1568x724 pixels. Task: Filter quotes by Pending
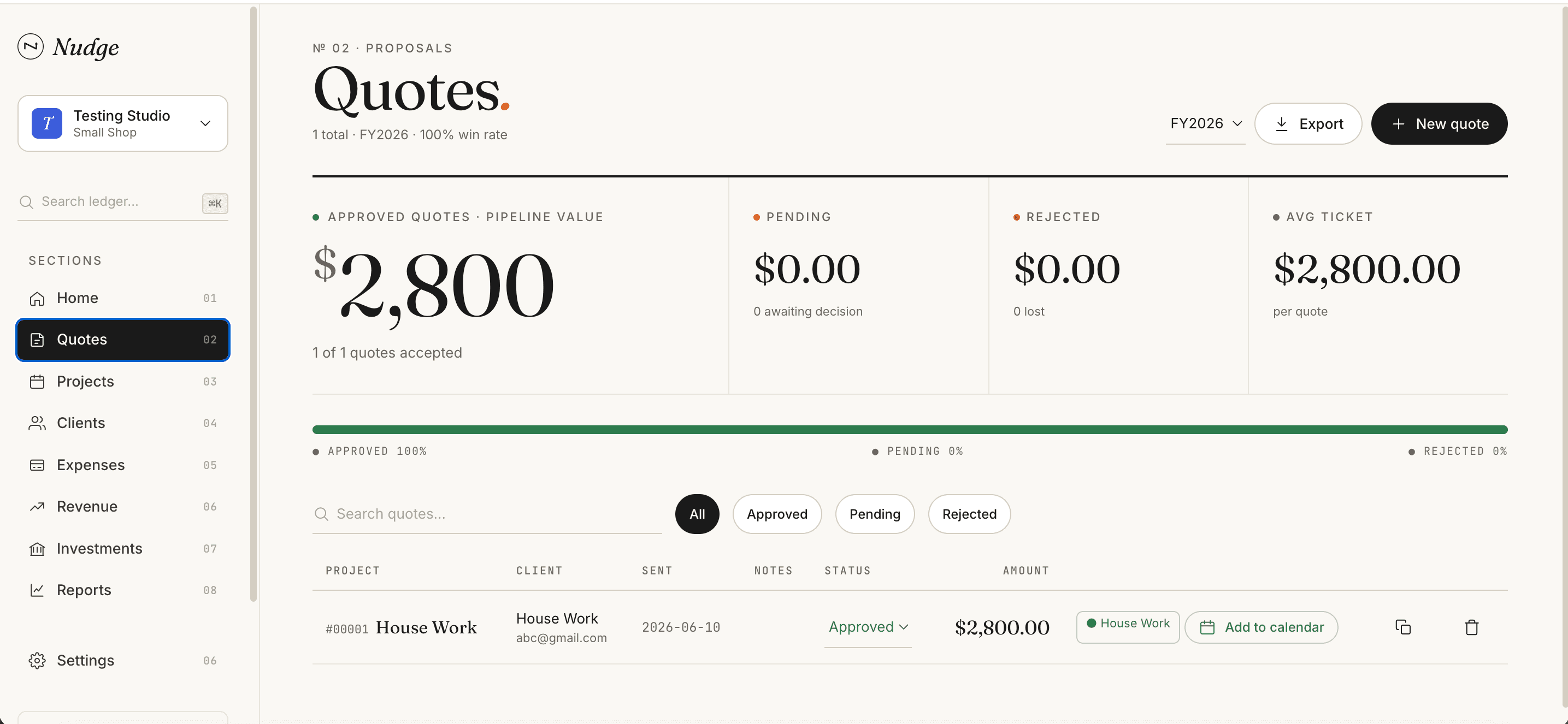(874, 514)
